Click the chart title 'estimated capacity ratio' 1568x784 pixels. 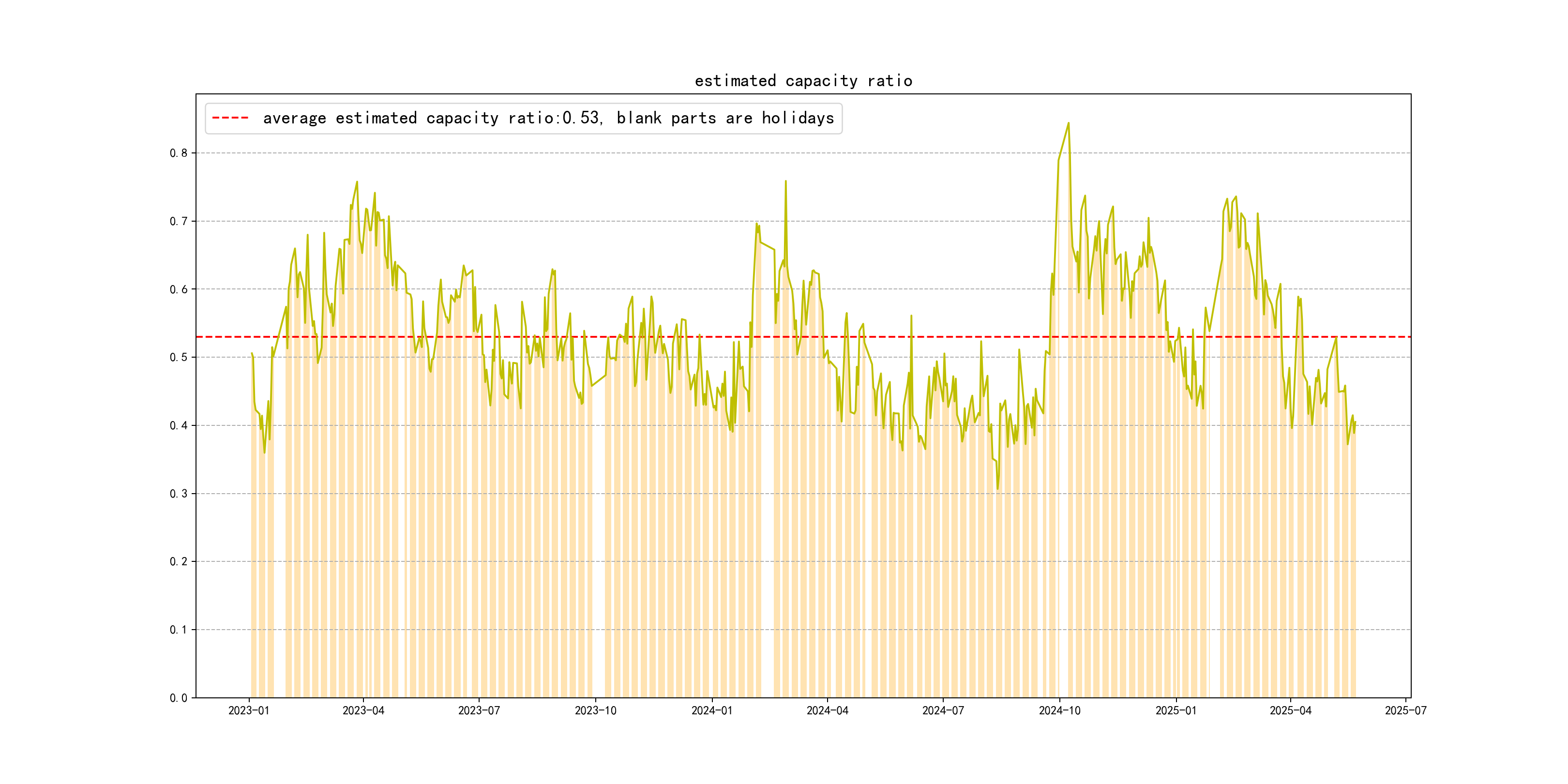click(x=803, y=81)
